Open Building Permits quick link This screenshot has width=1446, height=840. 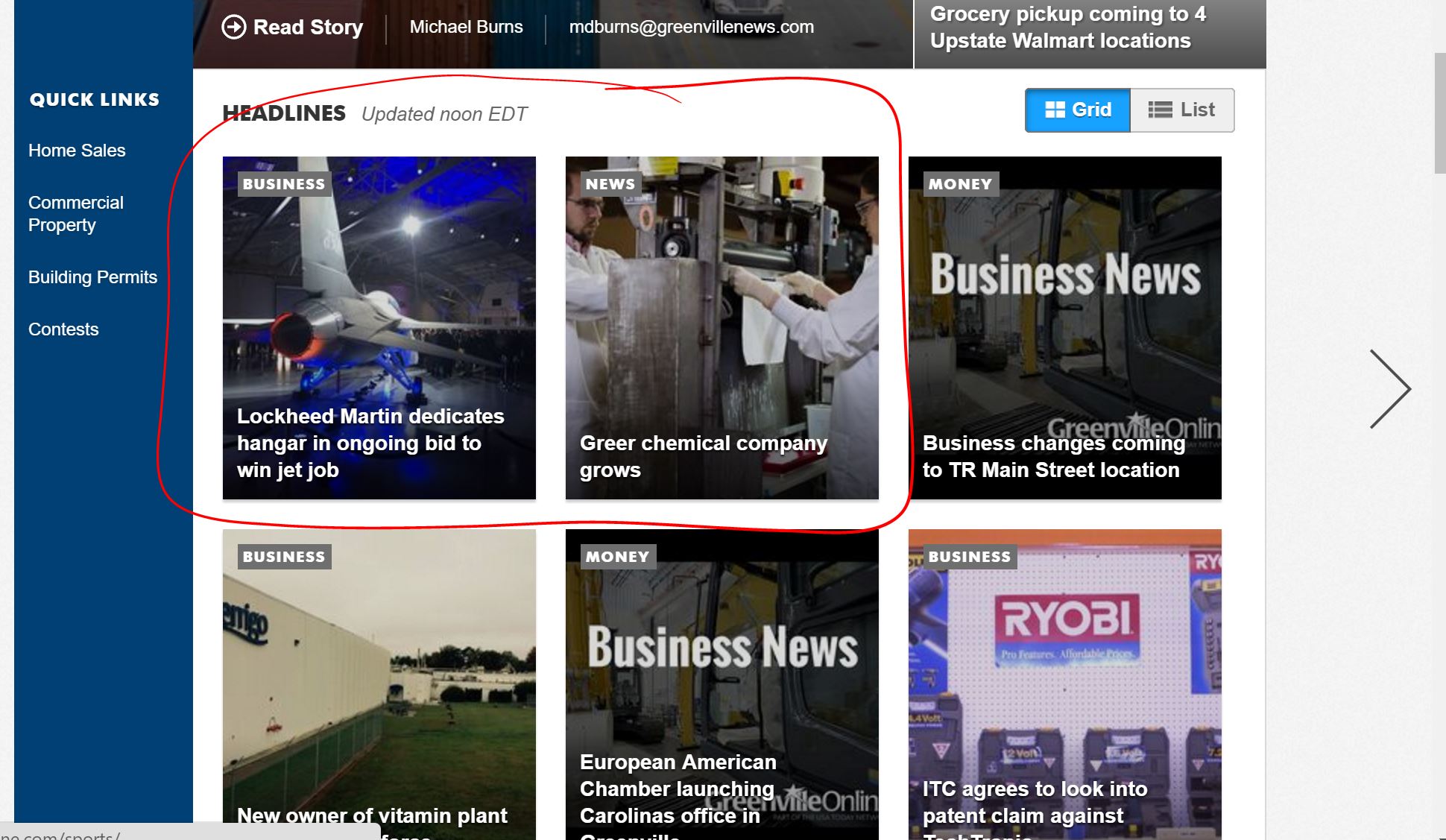pyautogui.click(x=92, y=277)
